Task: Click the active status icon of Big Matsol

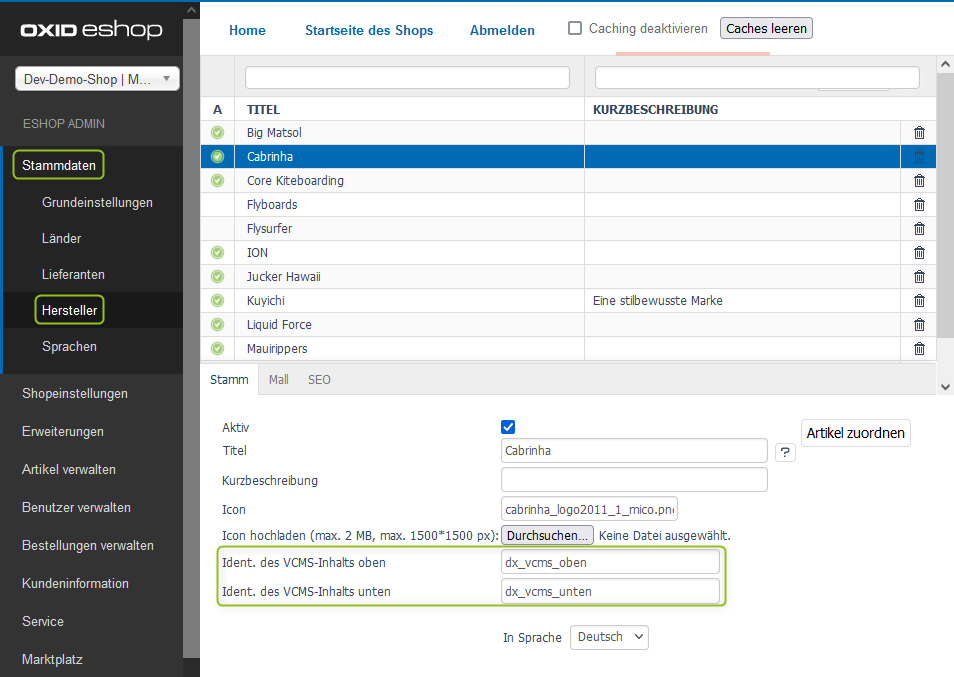Action: pyautogui.click(x=217, y=133)
